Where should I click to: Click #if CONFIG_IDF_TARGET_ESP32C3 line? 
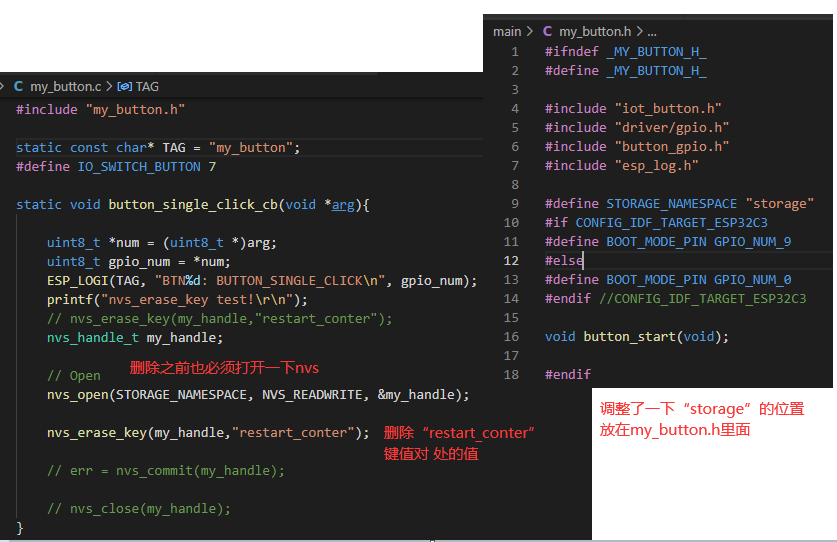coord(656,222)
